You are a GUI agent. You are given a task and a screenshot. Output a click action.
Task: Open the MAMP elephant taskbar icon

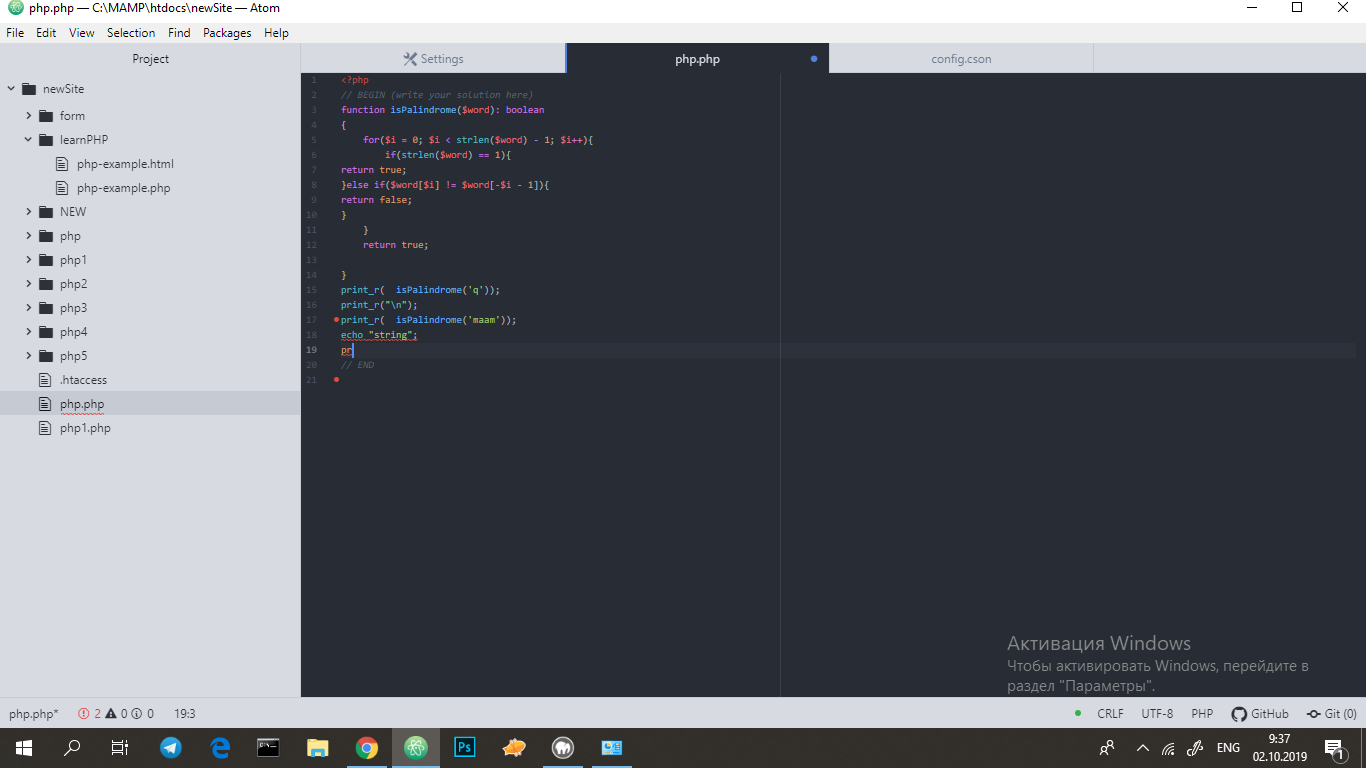coord(563,748)
